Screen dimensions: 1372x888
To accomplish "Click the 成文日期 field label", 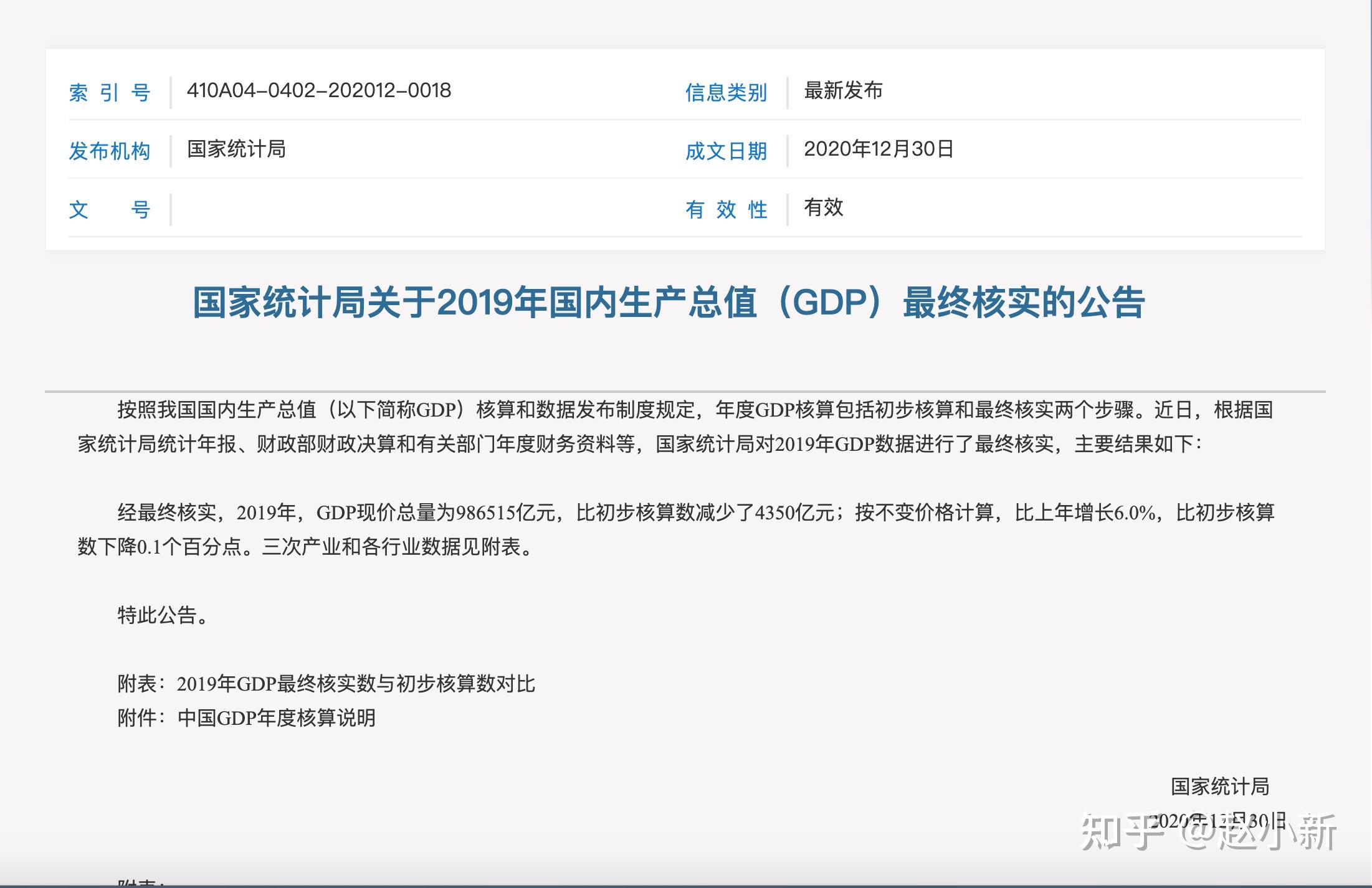I will click(726, 150).
